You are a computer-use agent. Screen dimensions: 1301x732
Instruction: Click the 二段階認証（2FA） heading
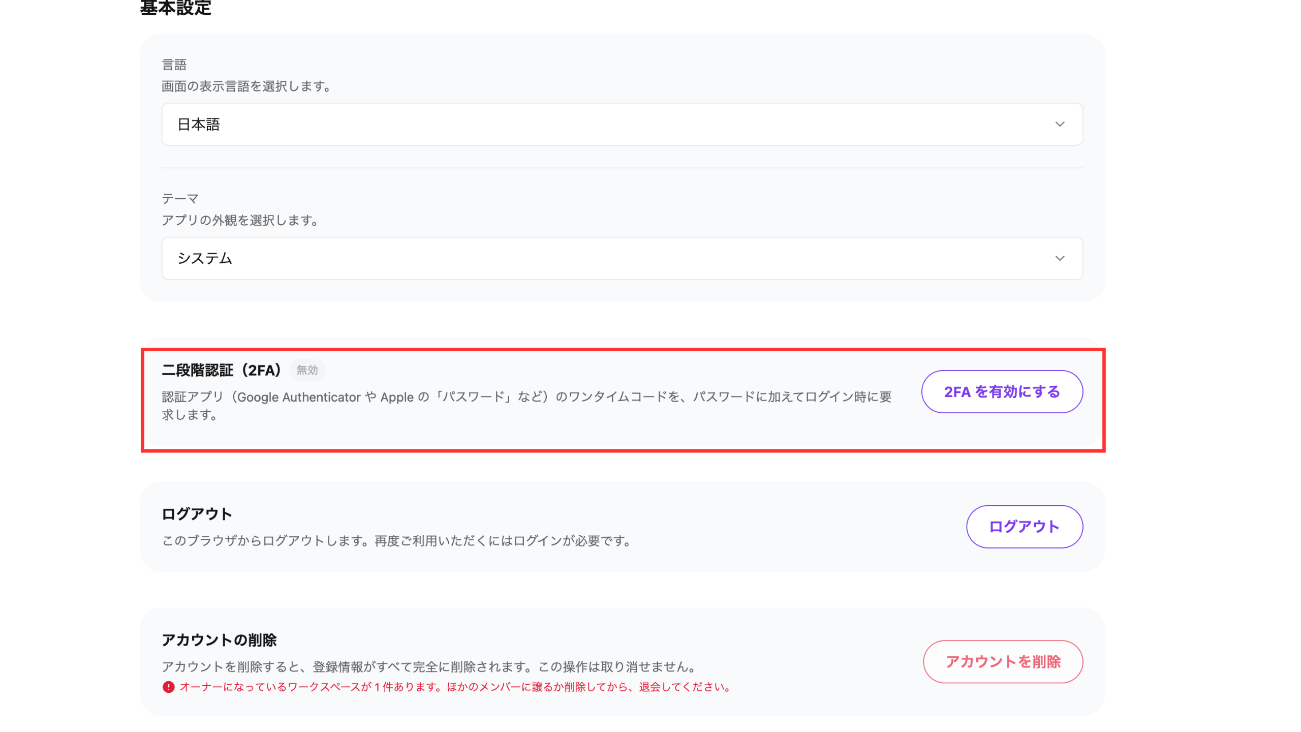[223, 370]
